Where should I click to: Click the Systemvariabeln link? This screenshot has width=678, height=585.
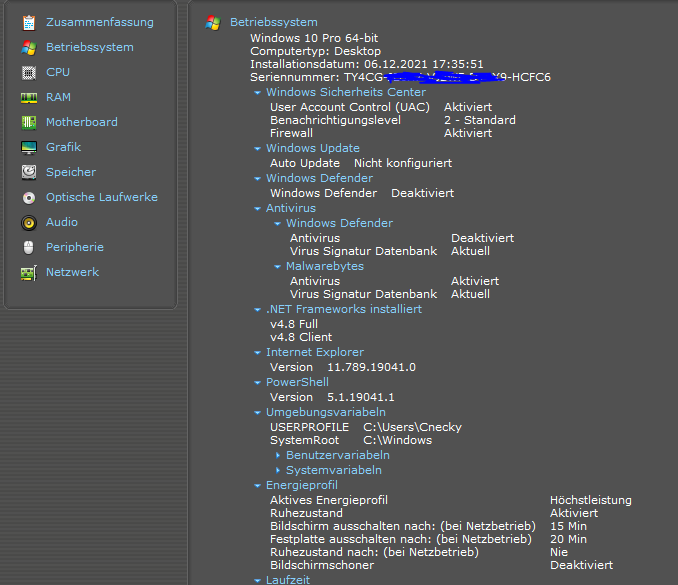(334, 470)
